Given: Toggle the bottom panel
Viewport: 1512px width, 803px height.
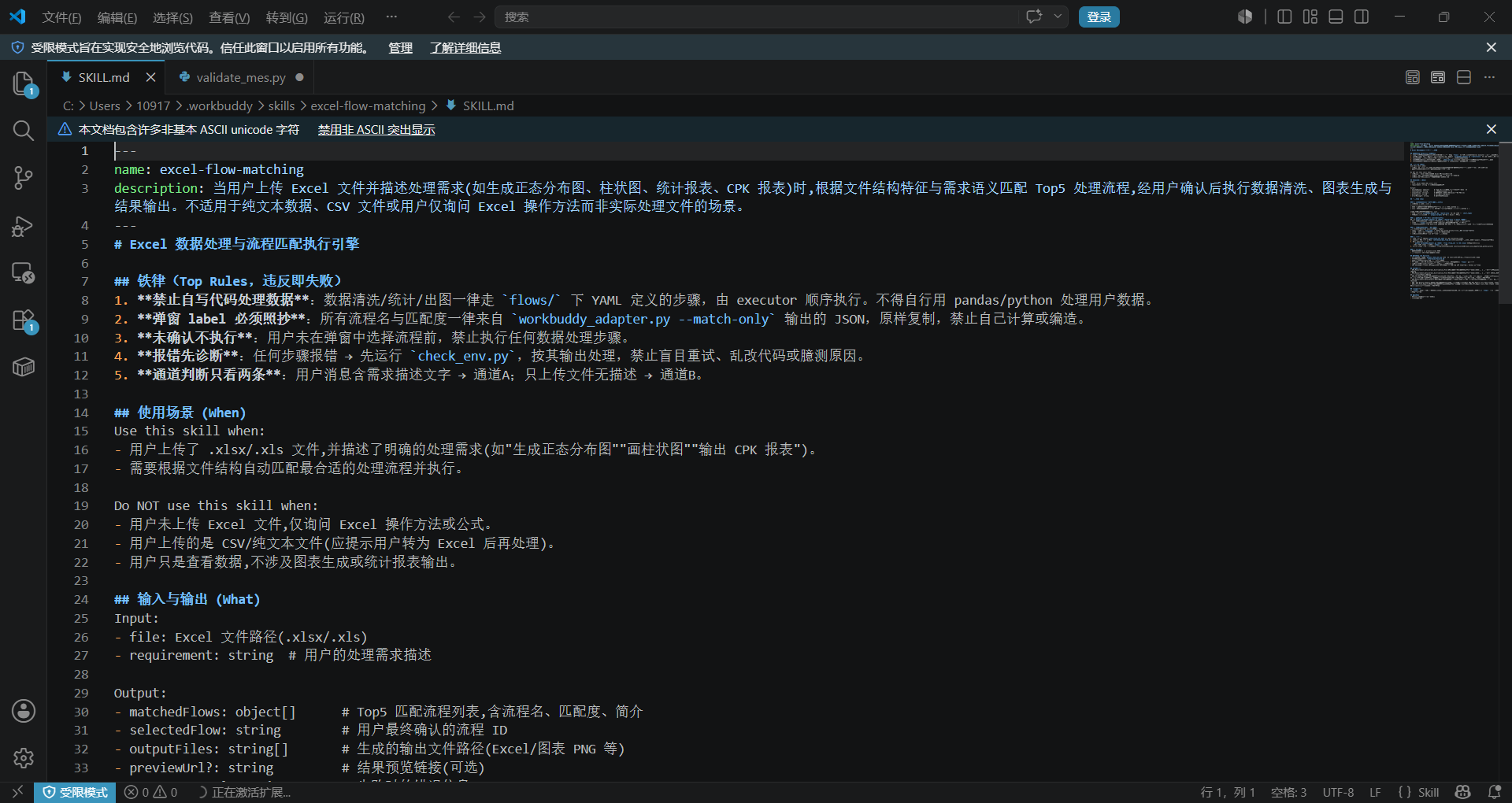Looking at the screenshot, I should 1336,17.
